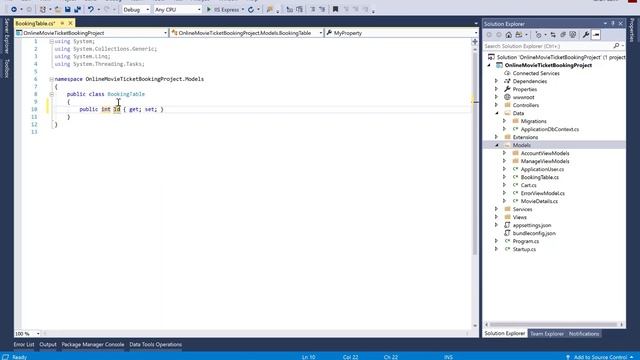The width and height of the screenshot is (640, 360).
Task: Expand the Controllers folder
Action: click(x=496, y=105)
